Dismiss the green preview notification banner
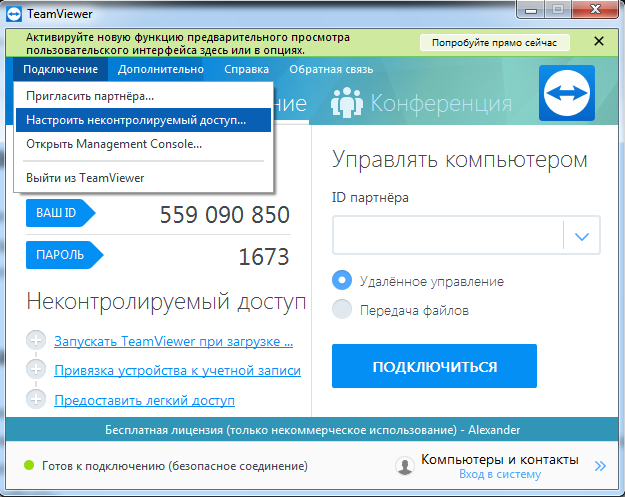625x497 pixels. point(599,41)
